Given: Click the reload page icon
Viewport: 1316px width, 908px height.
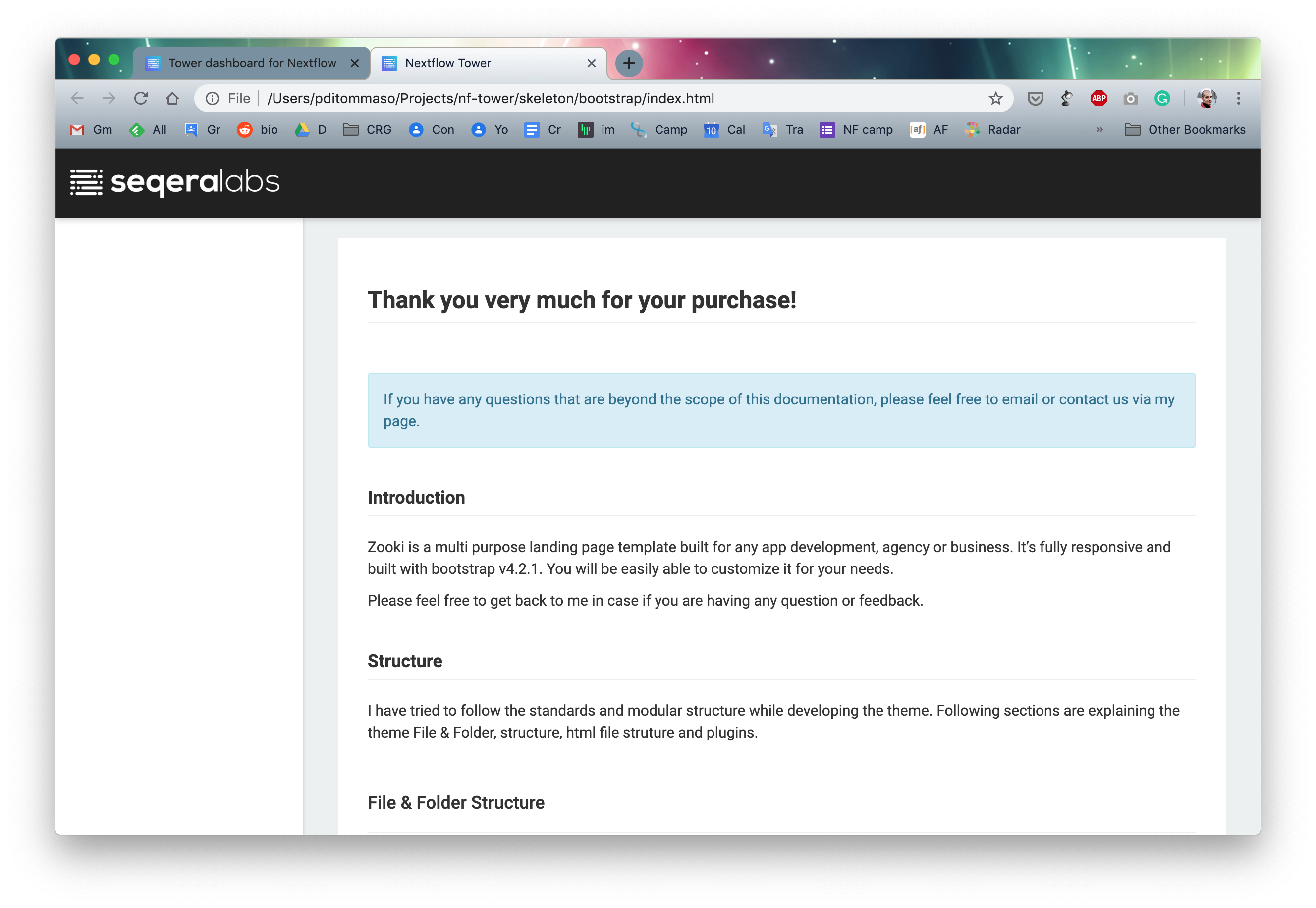Looking at the screenshot, I should (141, 99).
